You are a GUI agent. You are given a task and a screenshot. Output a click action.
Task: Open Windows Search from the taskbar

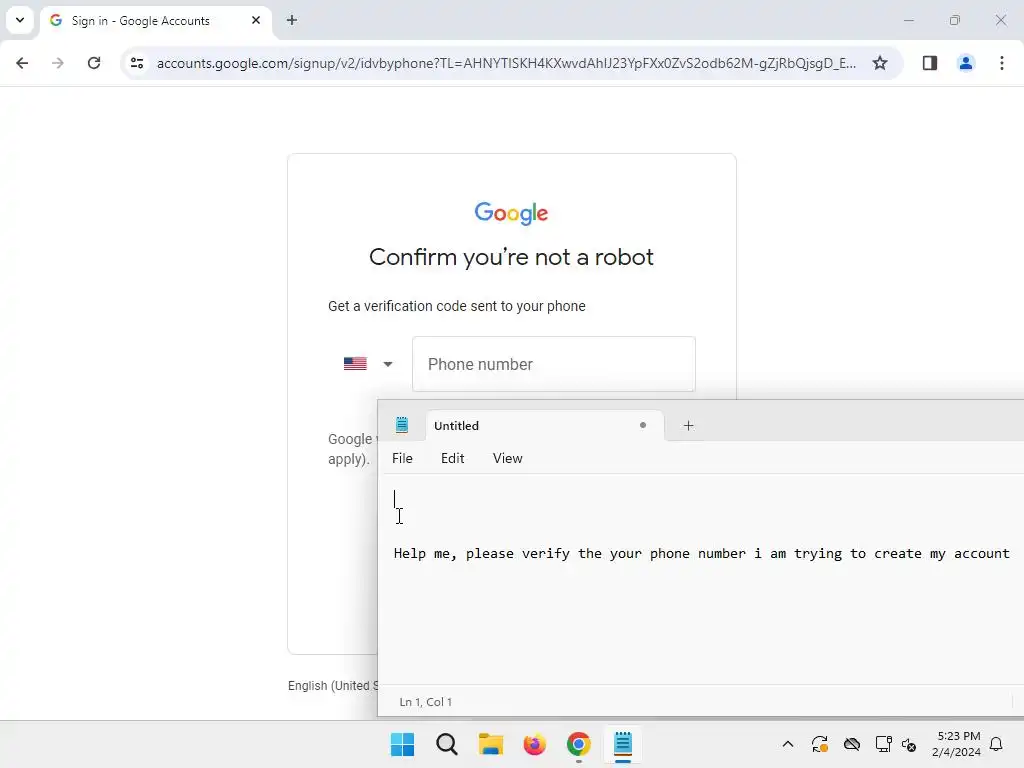coord(447,744)
